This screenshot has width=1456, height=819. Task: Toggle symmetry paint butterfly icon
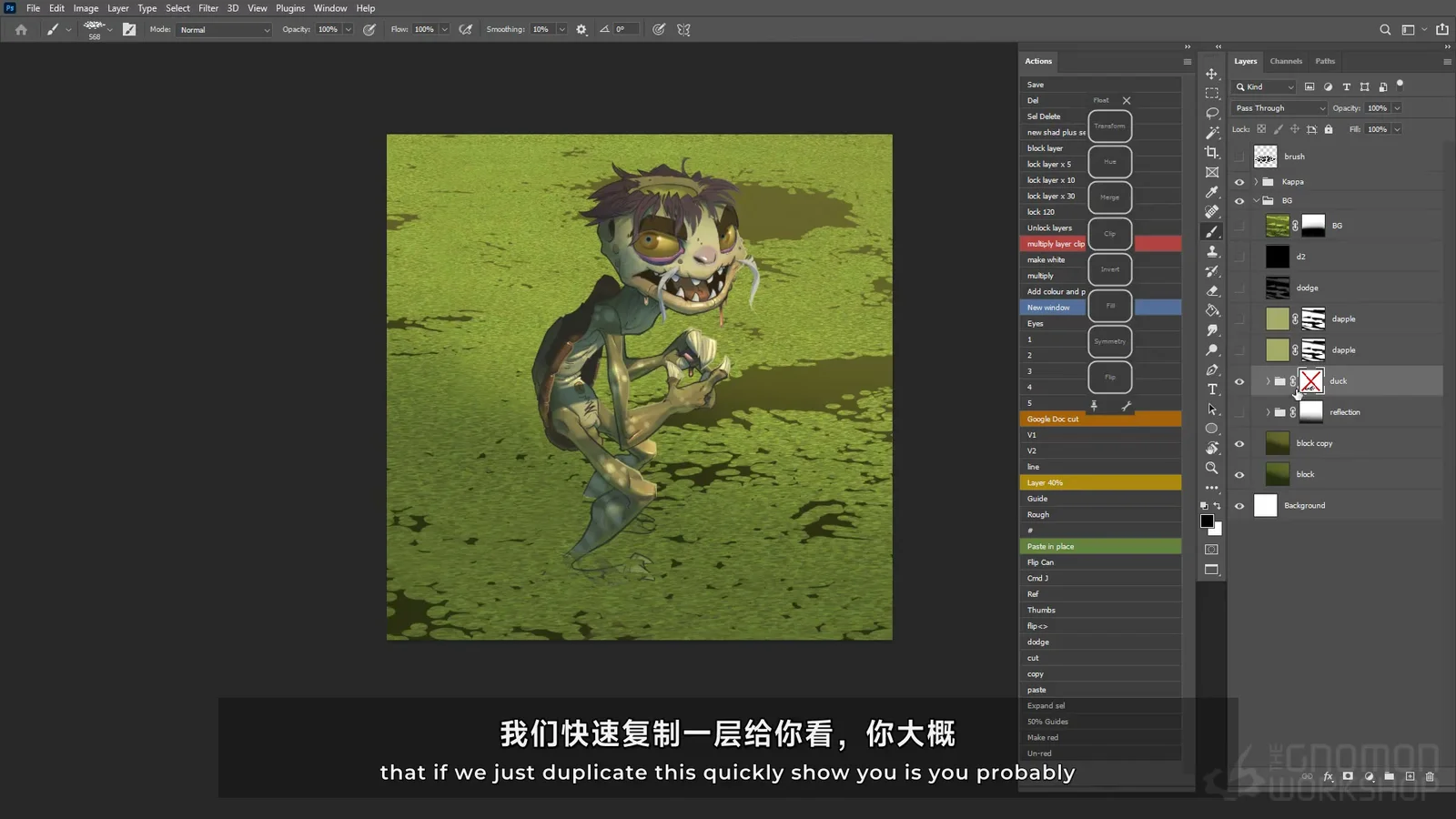(x=683, y=29)
